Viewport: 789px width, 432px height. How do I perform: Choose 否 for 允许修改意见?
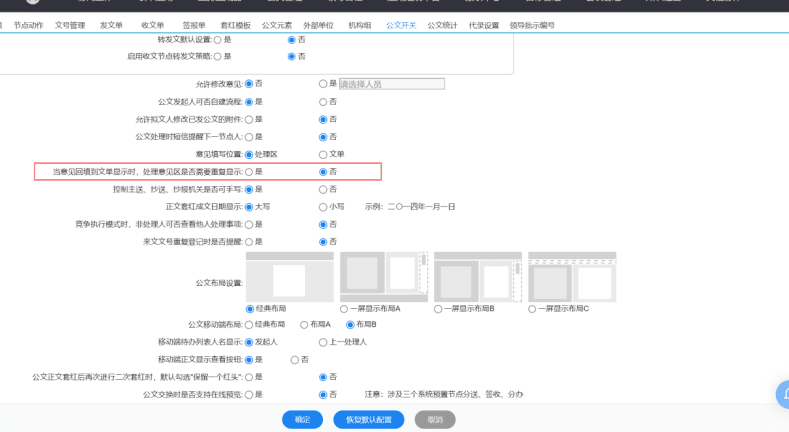(x=249, y=84)
